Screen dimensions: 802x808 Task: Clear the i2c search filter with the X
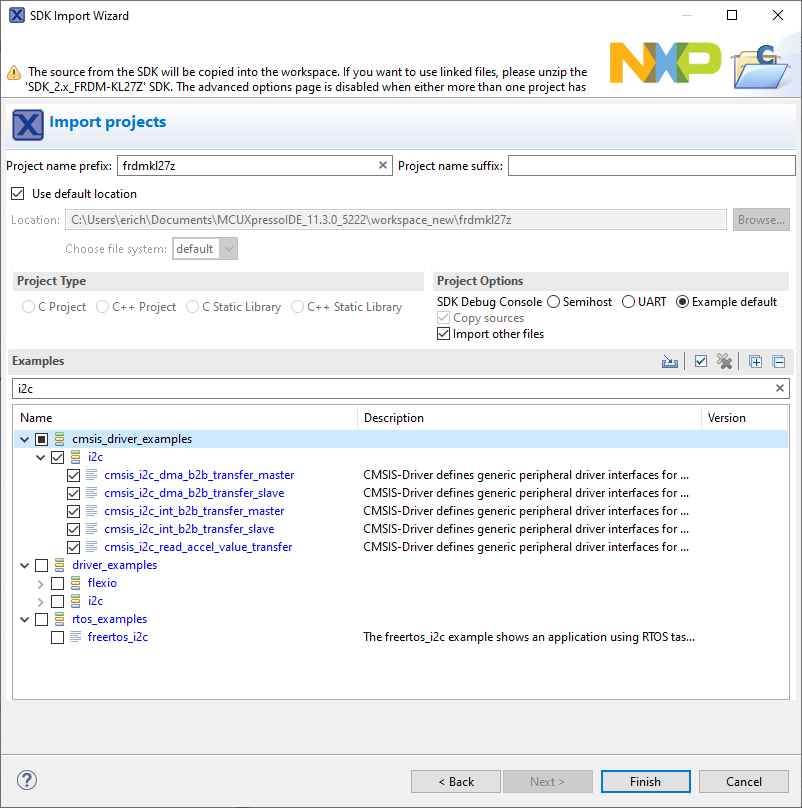pyautogui.click(x=779, y=388)
